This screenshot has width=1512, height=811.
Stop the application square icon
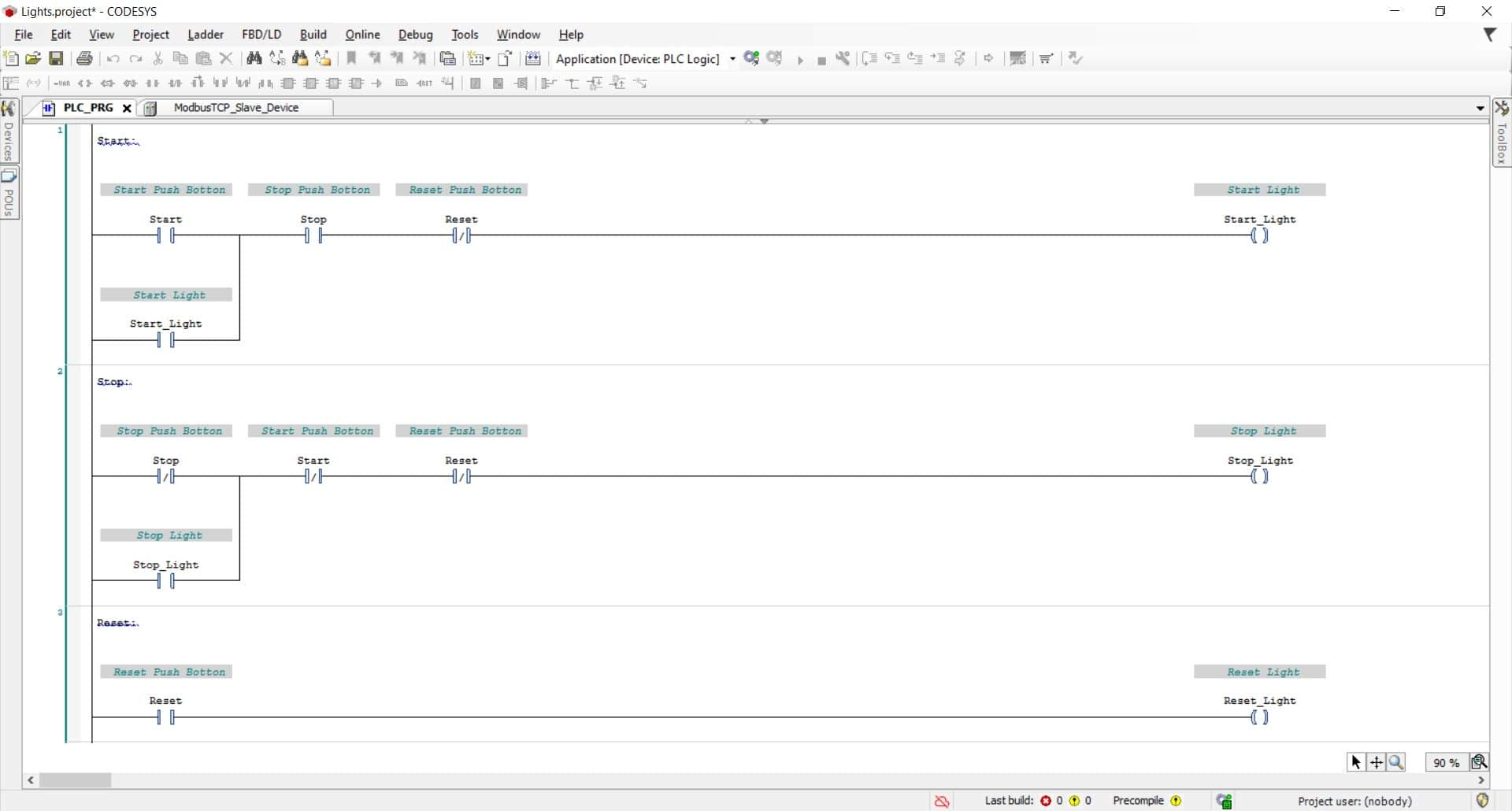pyautogui.click(x=821, y=60)
